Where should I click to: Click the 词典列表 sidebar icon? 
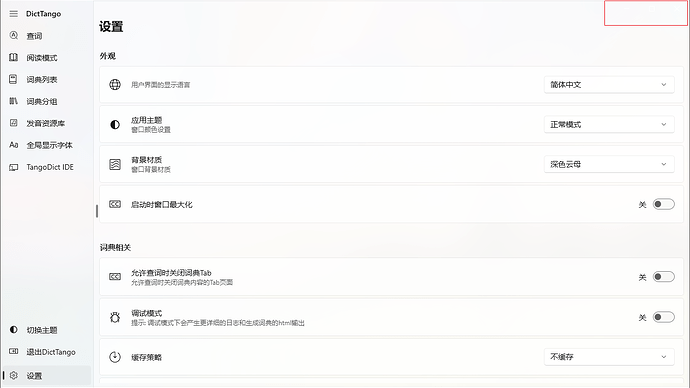(x=13, y=79)
